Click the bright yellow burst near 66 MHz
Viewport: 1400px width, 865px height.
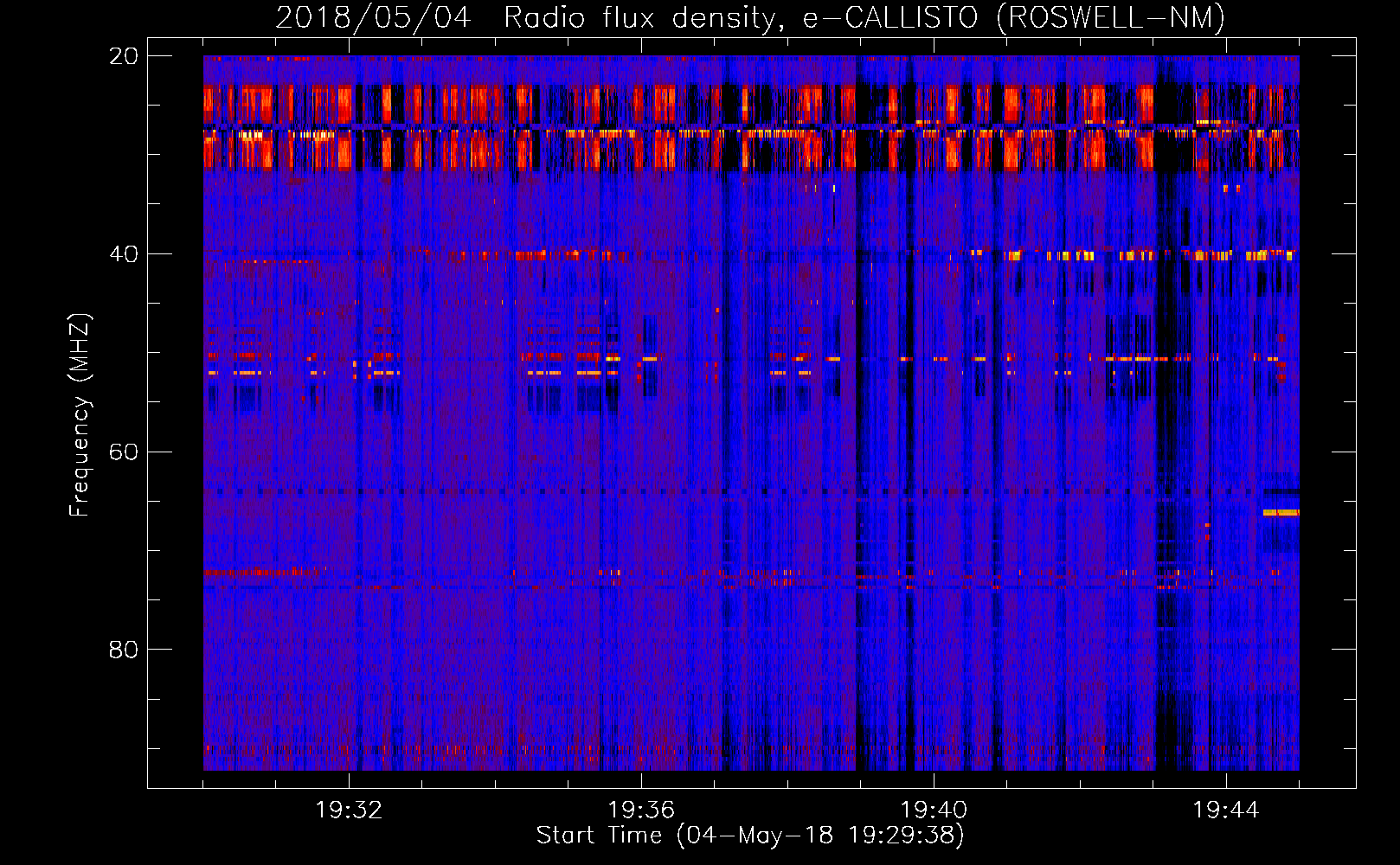pos(1281,513)
